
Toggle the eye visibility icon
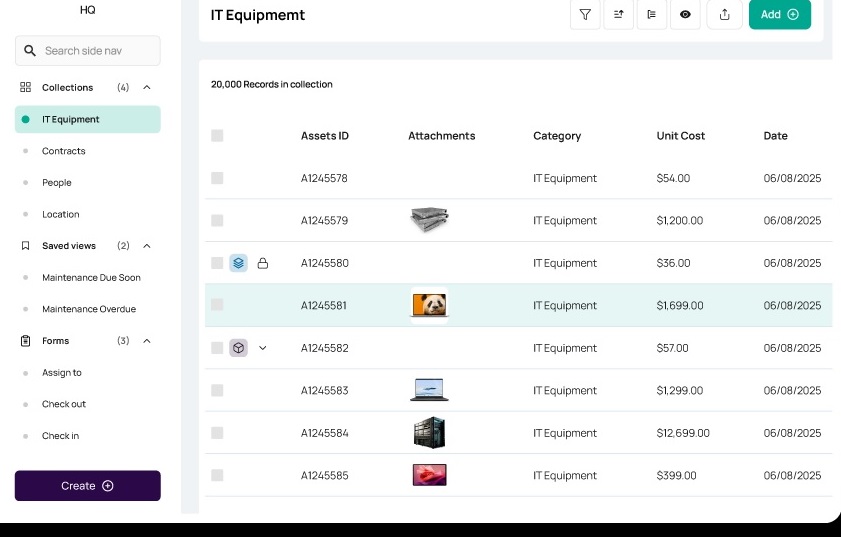685,14
